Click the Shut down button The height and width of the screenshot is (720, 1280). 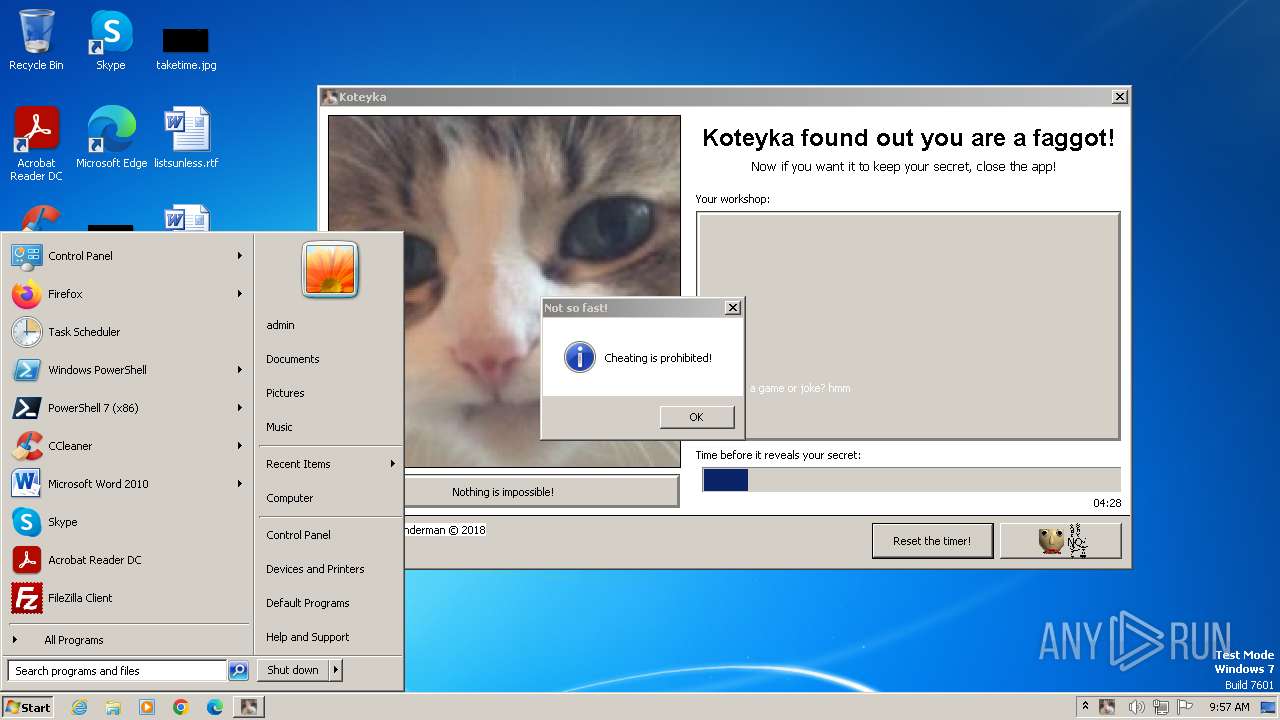(x=293, y=670)
